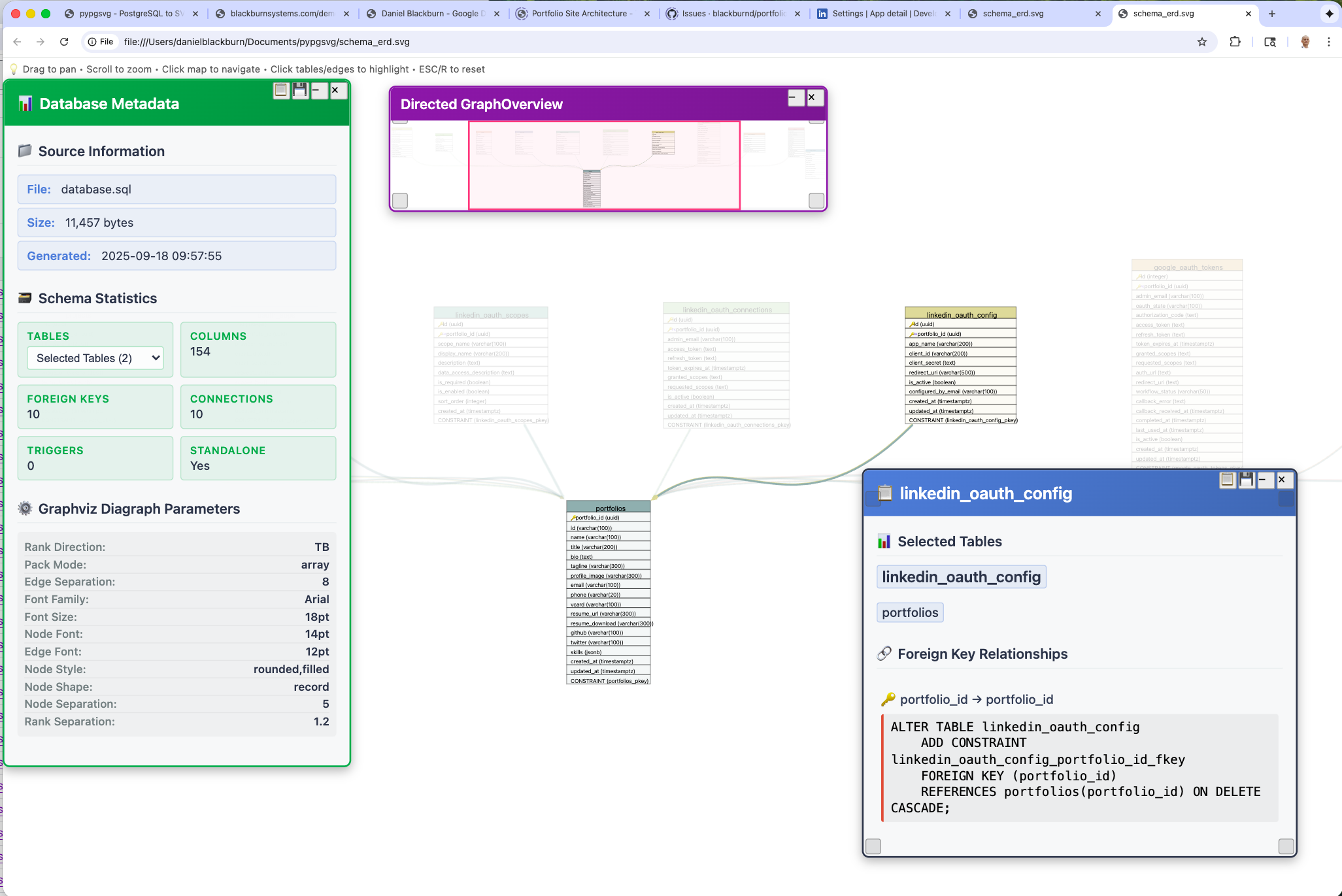Open a new browser tab
The width and height of the screenshot is (1342, 896).
pos(1272,13)
